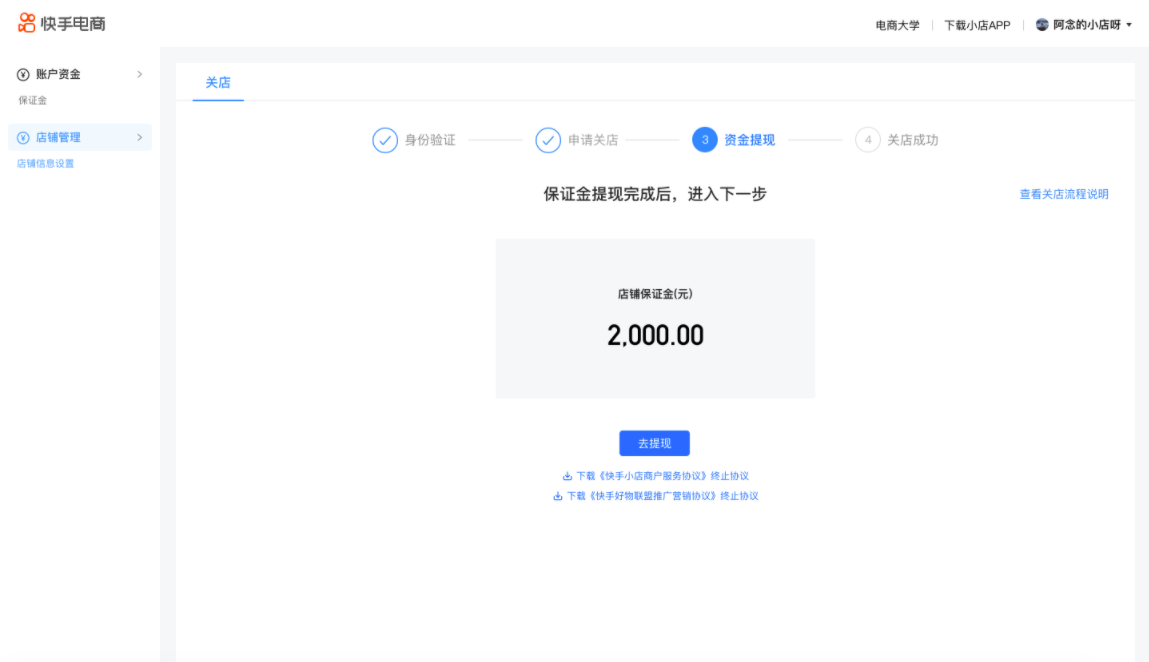The image size is (1149, 662).
Task: Click the 去提现 button
Action: (x=654, y=443)
